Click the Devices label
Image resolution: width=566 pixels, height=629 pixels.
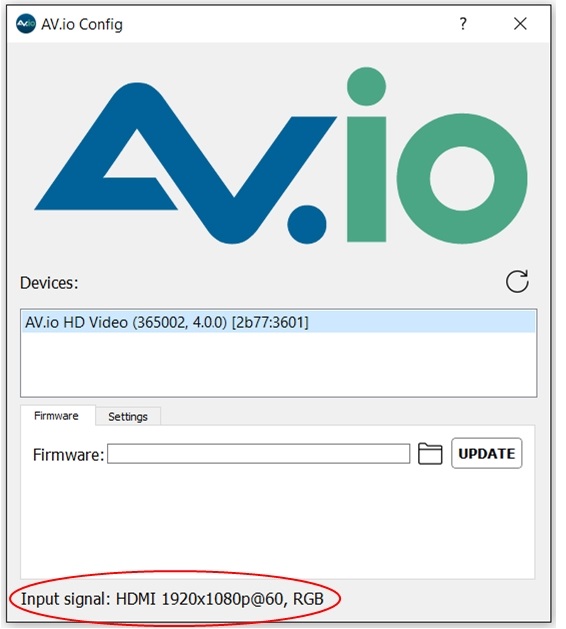tap(49, 283)
